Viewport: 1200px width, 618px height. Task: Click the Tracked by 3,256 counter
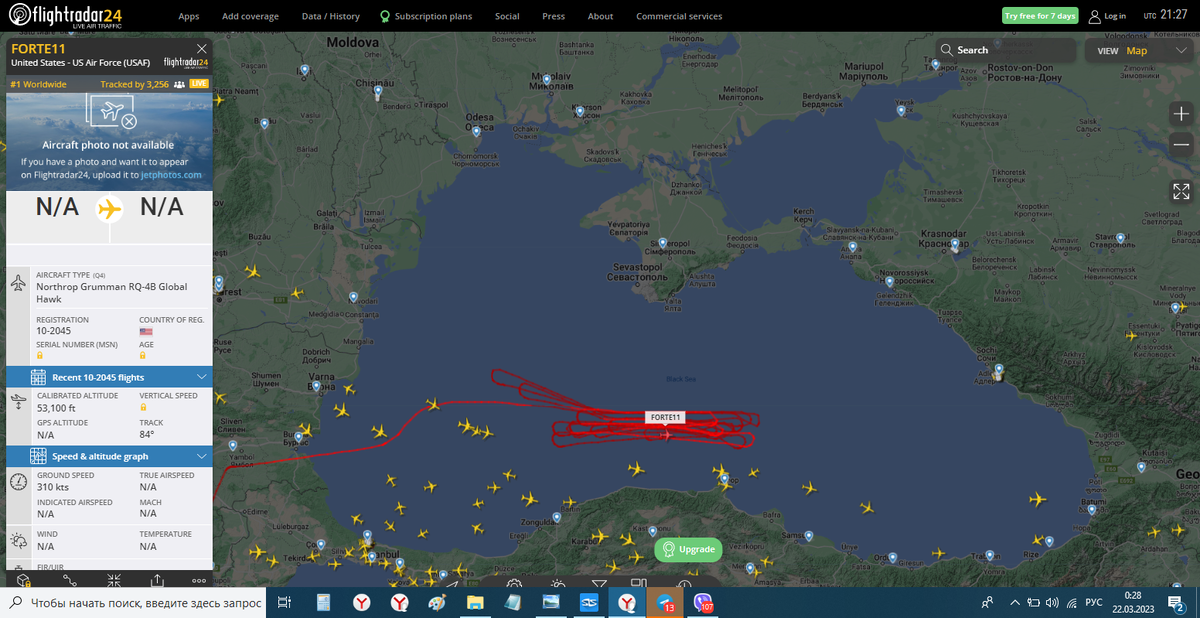[142, 85]
